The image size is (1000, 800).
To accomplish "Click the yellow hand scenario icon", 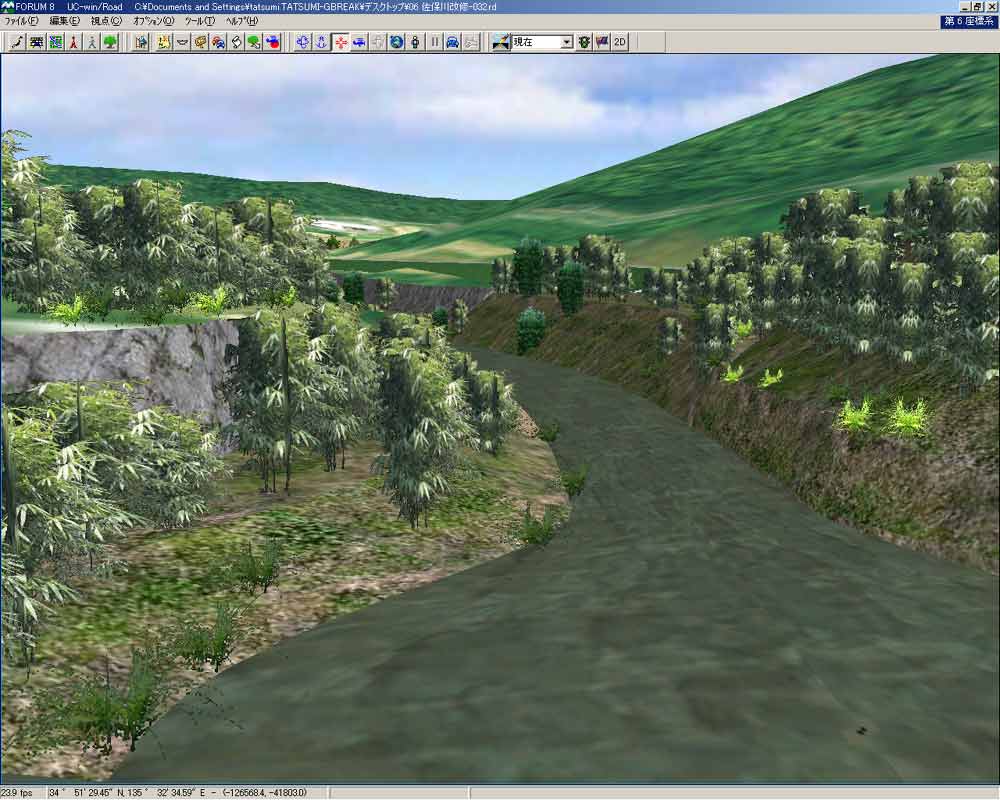I will pos(165,42).
